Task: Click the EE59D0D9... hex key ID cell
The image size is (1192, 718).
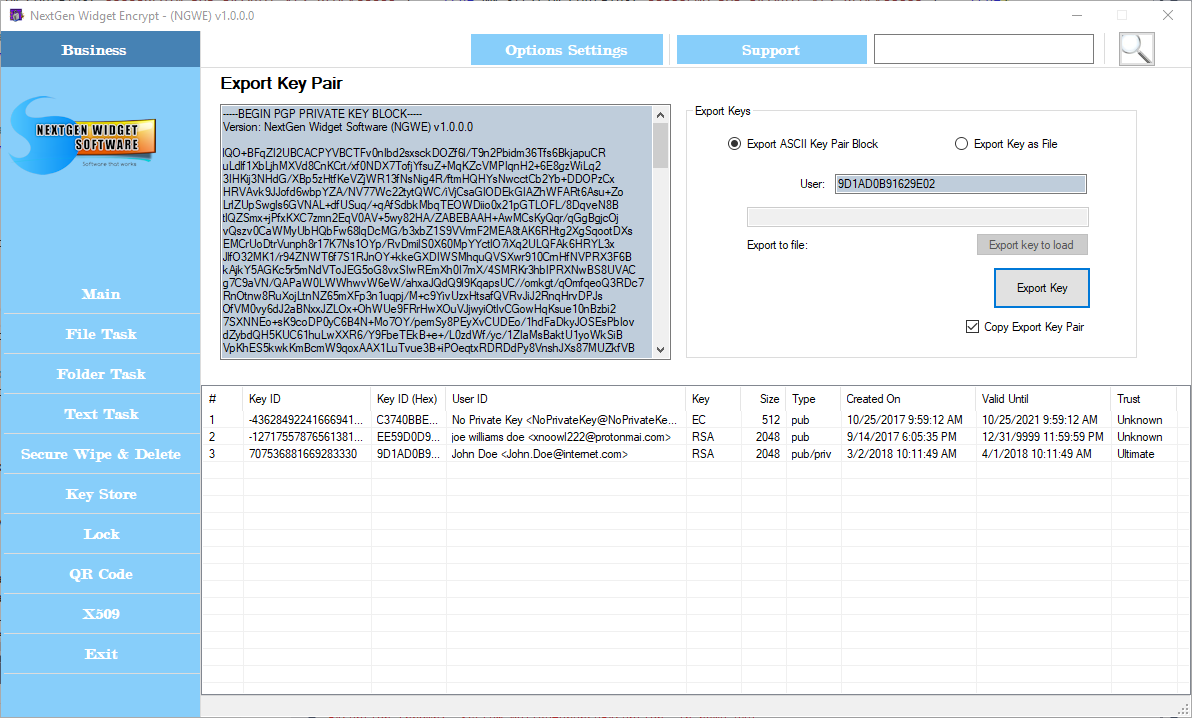Action: (x=408, y=437)
